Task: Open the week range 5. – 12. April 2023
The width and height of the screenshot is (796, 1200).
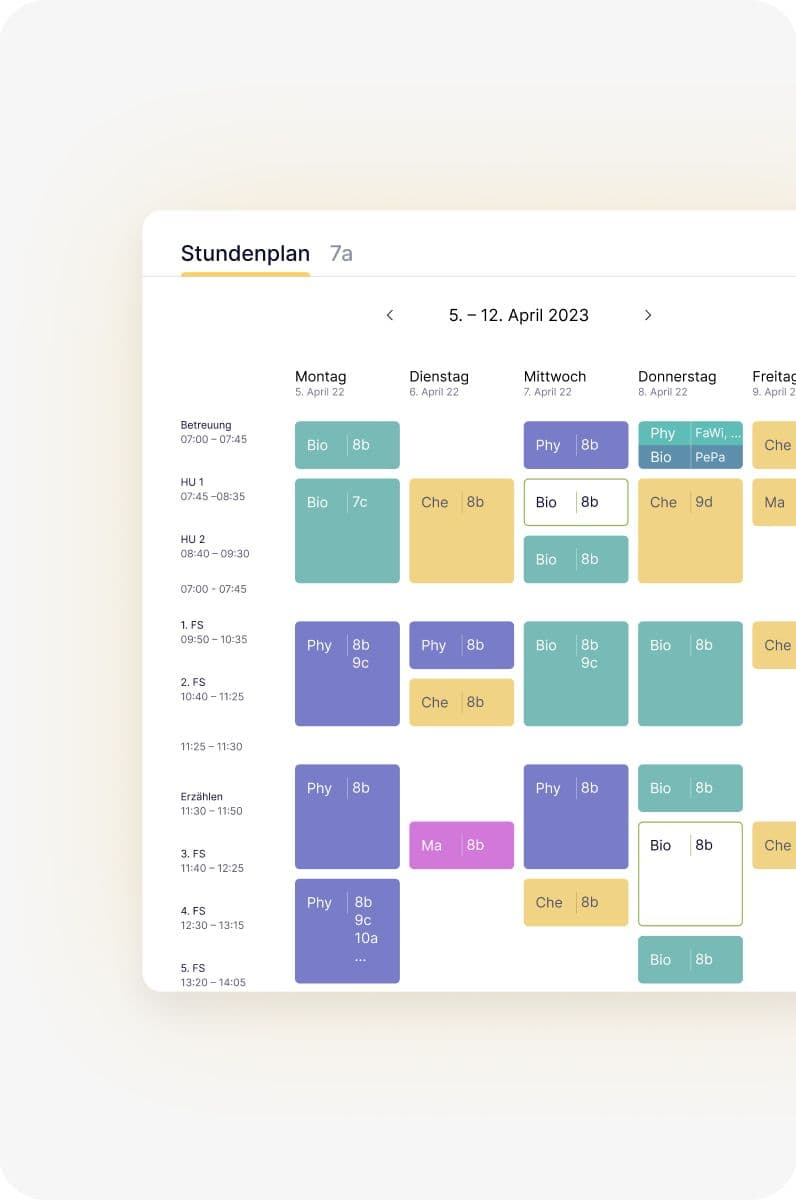Action: [x=518, y=315]
